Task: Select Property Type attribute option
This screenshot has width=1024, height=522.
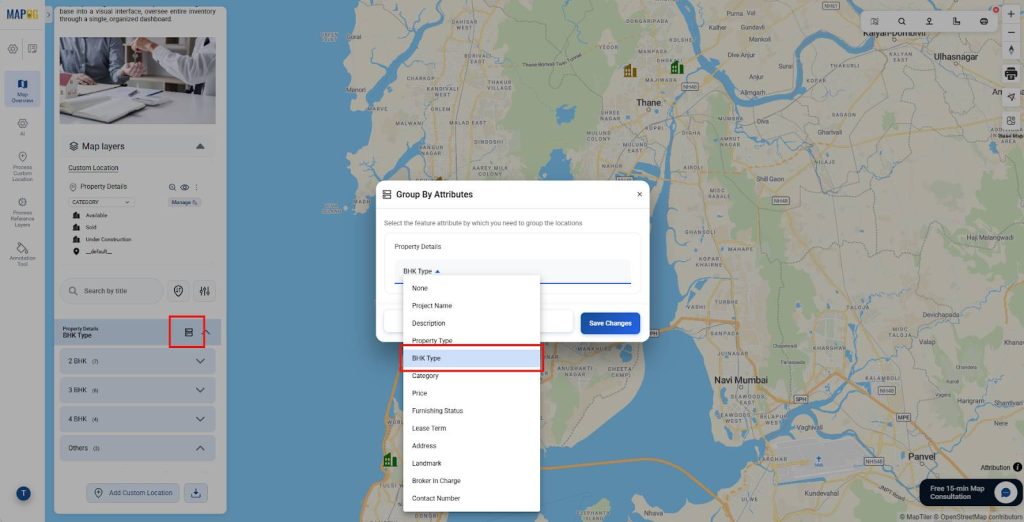Action: tap(472, 341)
